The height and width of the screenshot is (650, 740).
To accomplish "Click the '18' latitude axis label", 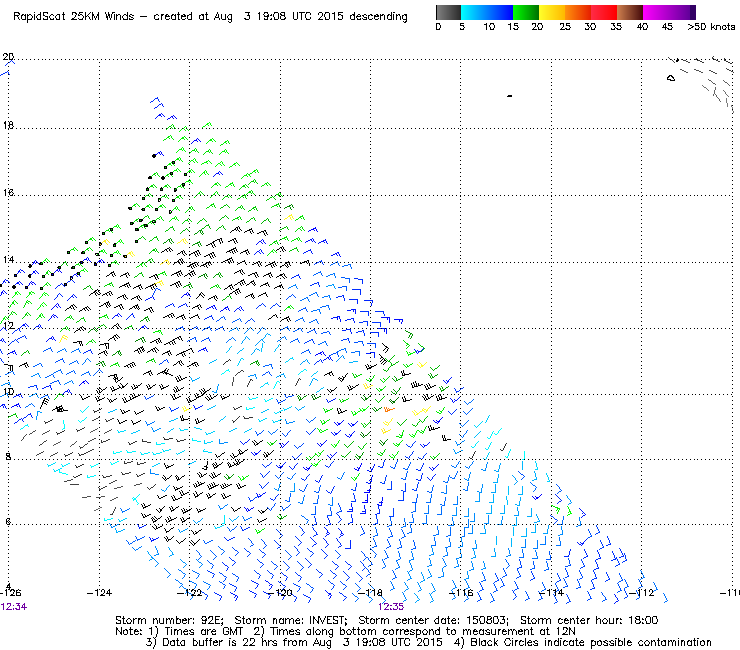I will 8,125.
